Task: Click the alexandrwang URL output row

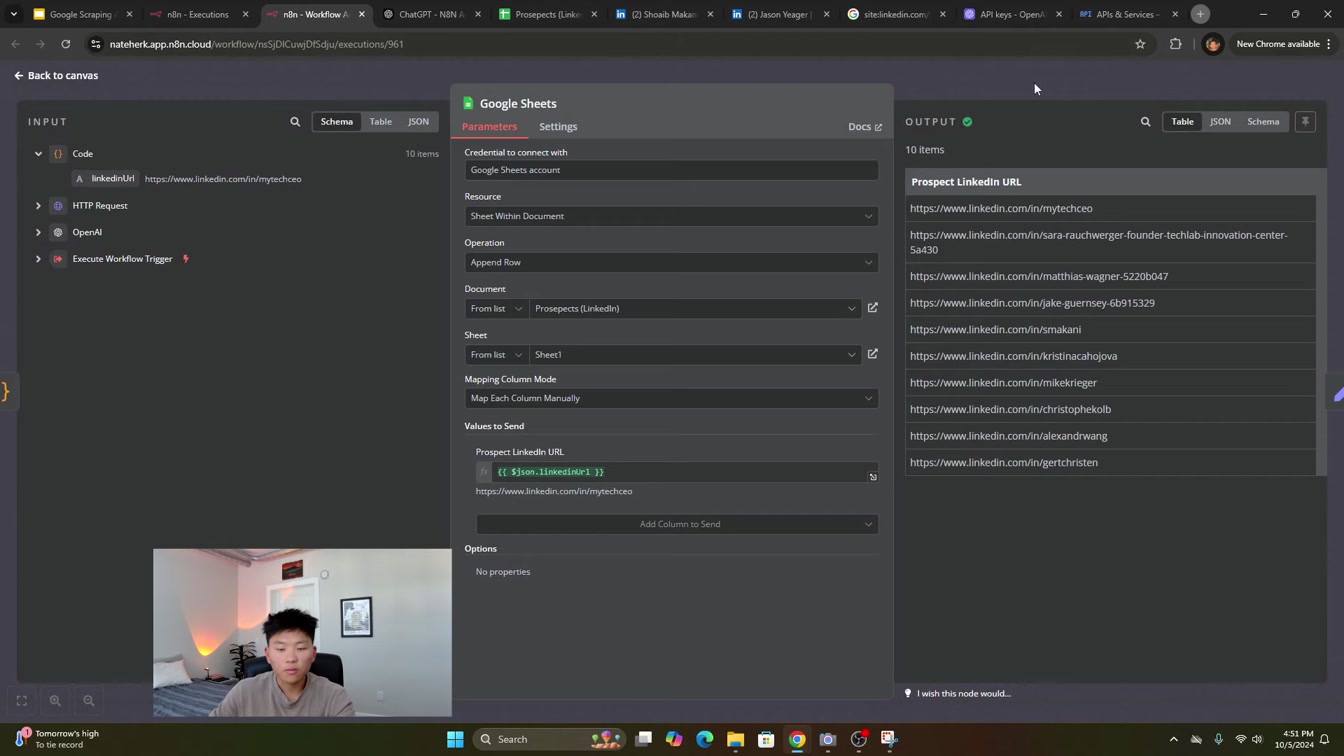Action: (x=1110, y=436)
